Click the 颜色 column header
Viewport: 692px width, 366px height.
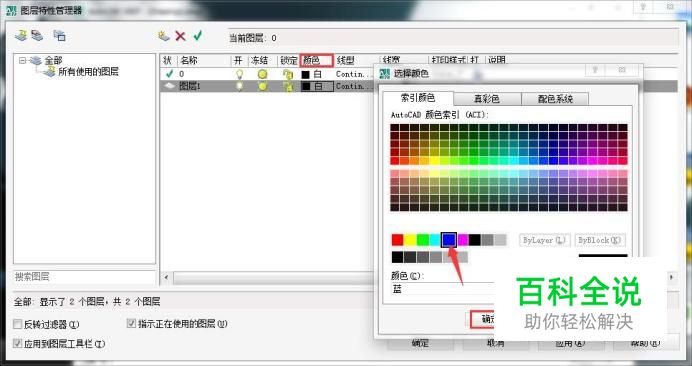click(x=316, y=60)
